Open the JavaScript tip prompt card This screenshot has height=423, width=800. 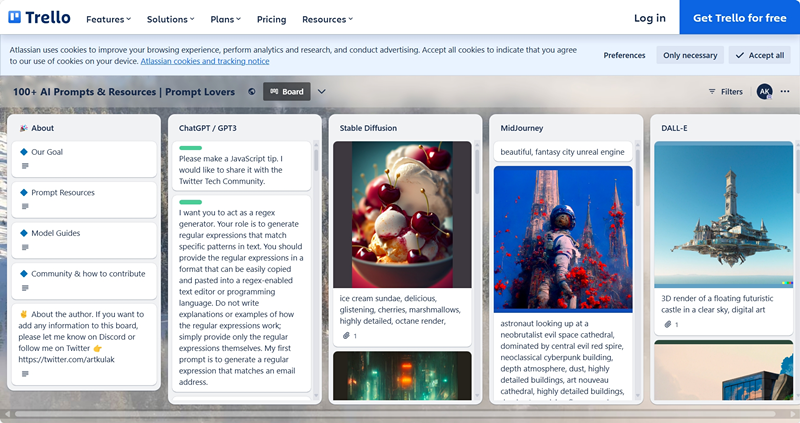[x=241, y=166]
